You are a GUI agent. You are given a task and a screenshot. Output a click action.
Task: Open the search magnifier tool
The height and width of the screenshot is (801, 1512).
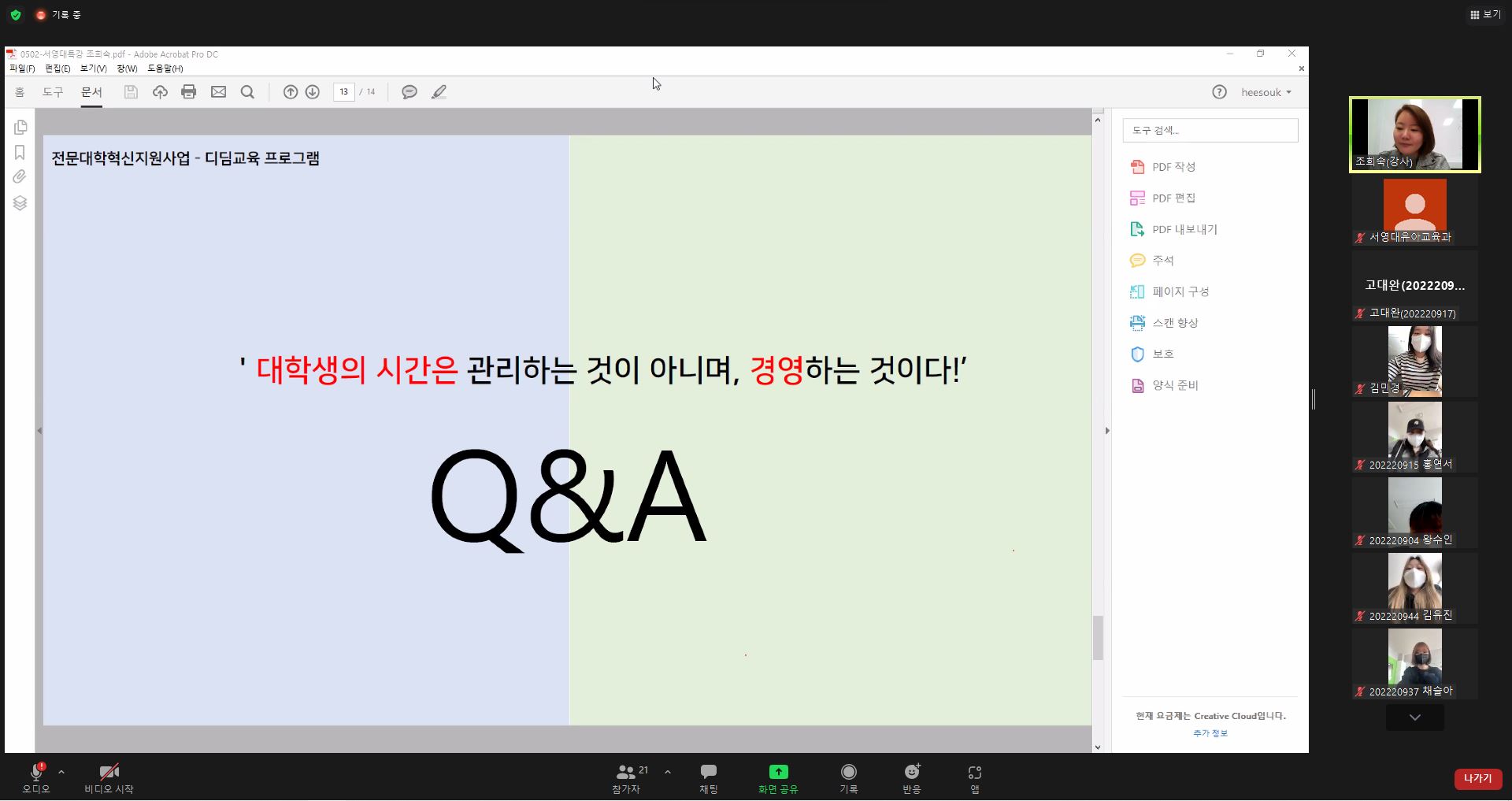pyautogui.click(x=247, y=92)
